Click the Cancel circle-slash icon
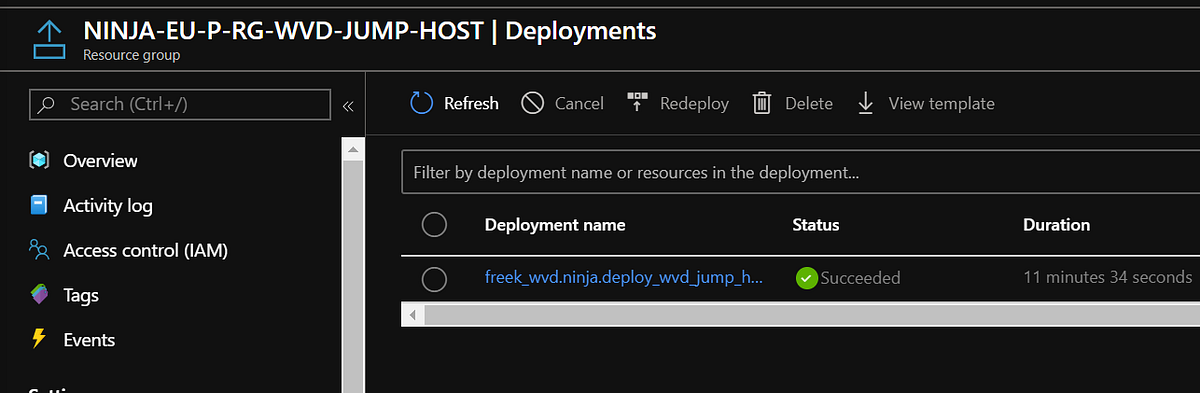The width and height of the screenshot is (1200, 393). 533,103
